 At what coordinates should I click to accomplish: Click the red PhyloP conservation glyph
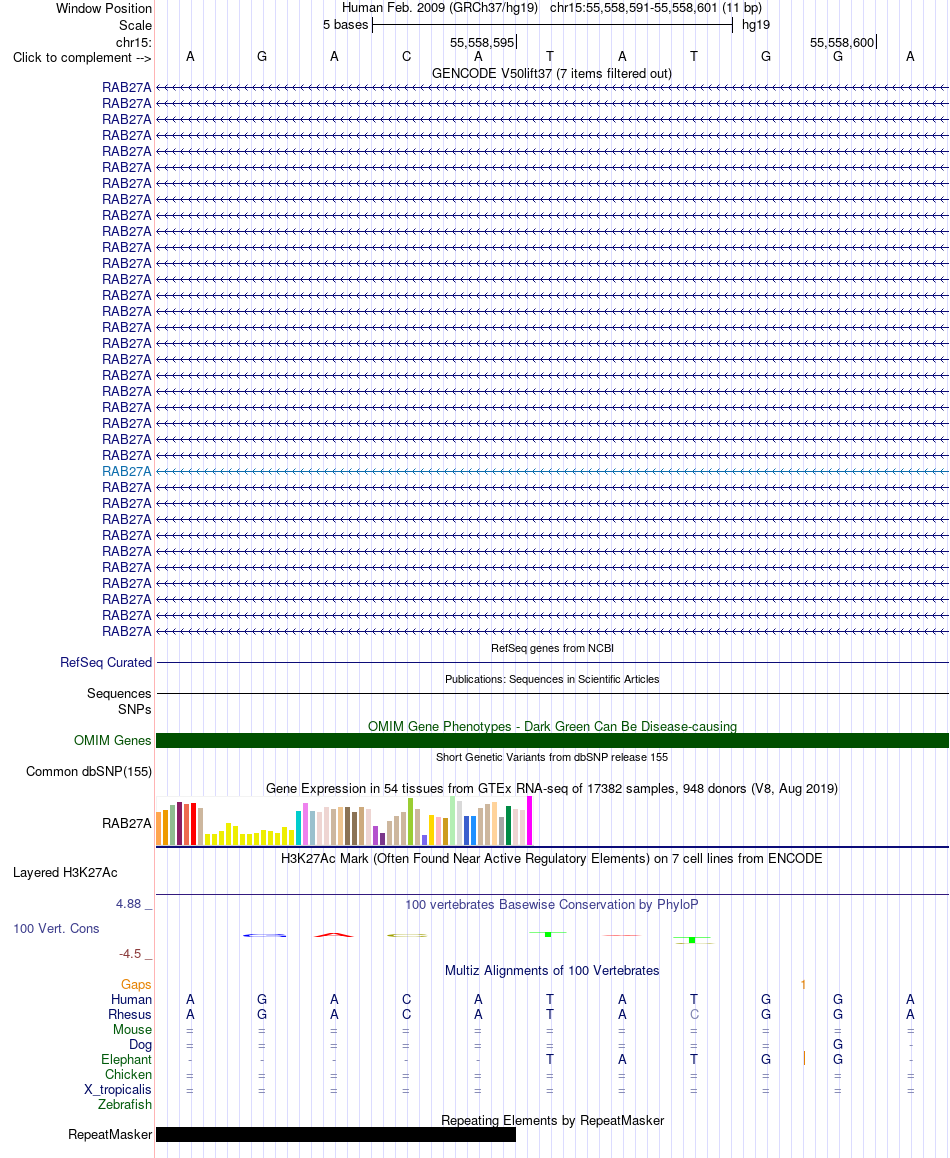click(334, 935)
